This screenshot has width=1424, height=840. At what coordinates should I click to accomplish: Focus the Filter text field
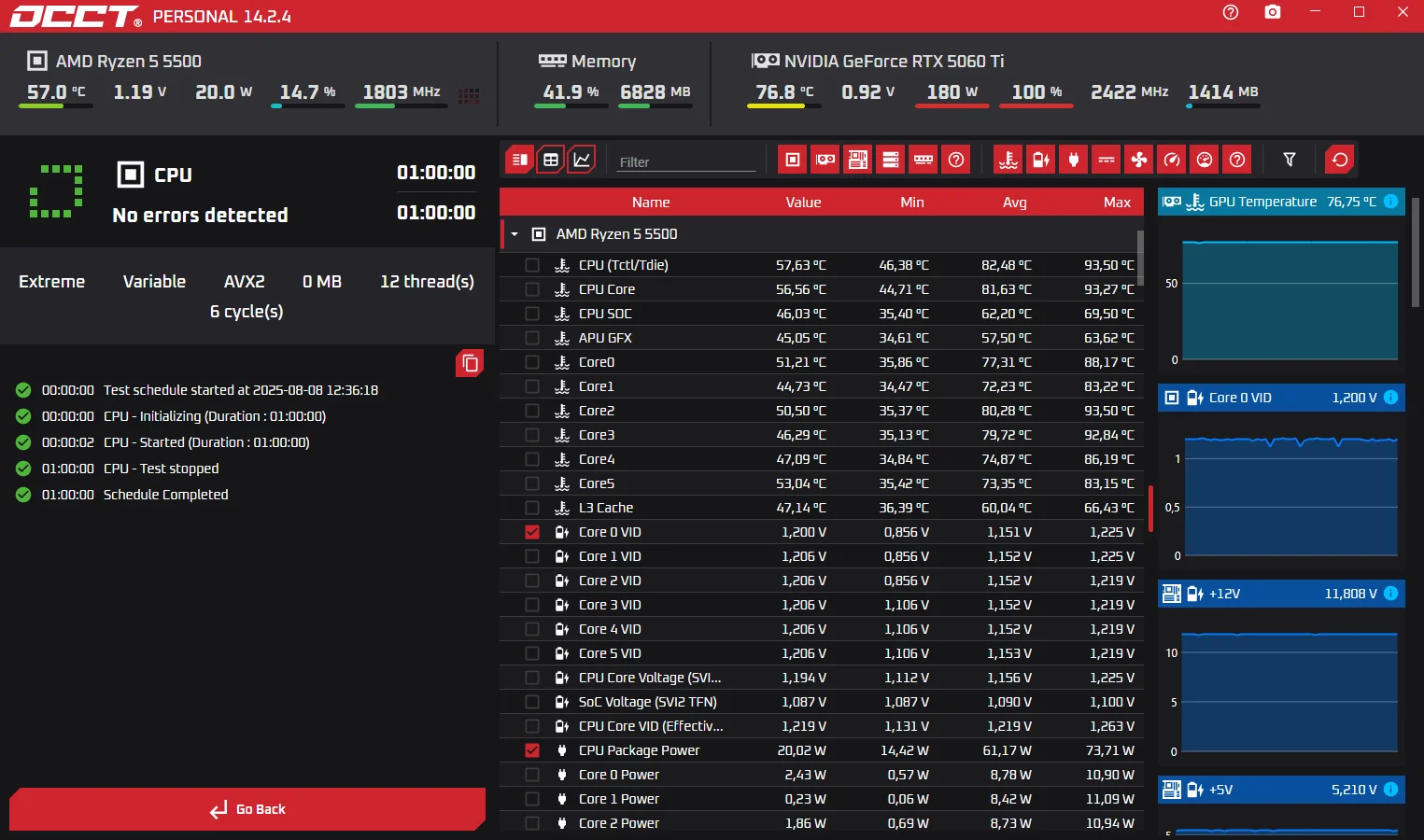pyautogui.click(x=686, y=161)
